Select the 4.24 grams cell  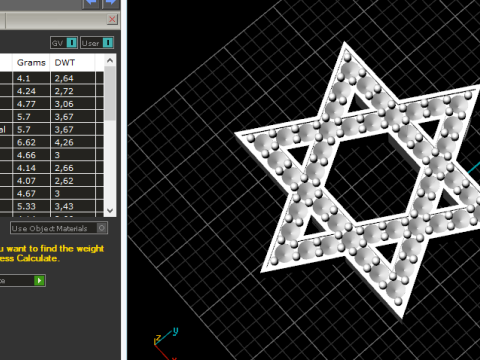point(31,91)
